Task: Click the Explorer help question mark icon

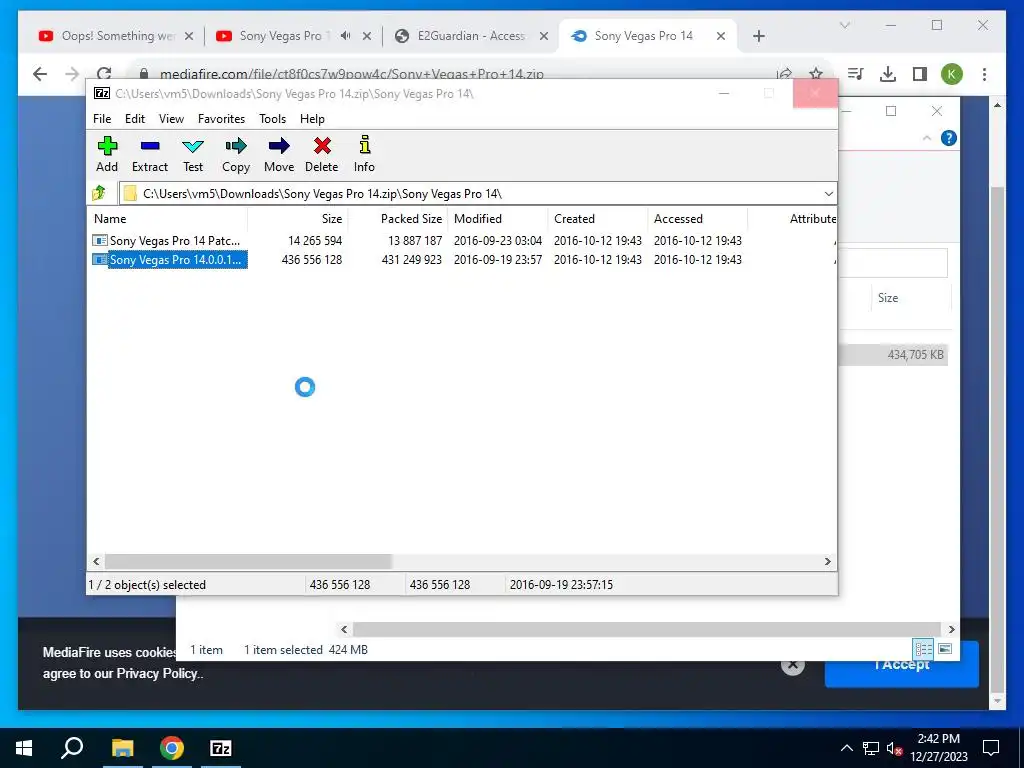Action: coord(949,138)
